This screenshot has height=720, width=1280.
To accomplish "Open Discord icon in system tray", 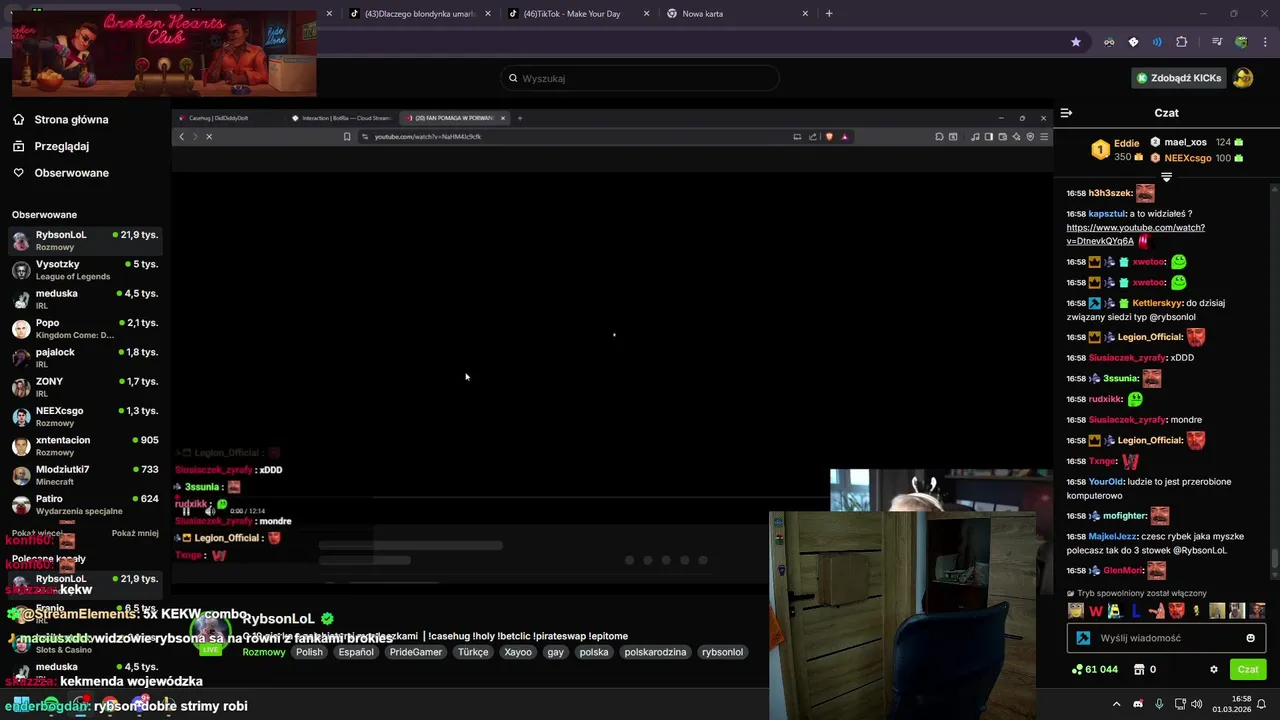I will (1138, 704).
